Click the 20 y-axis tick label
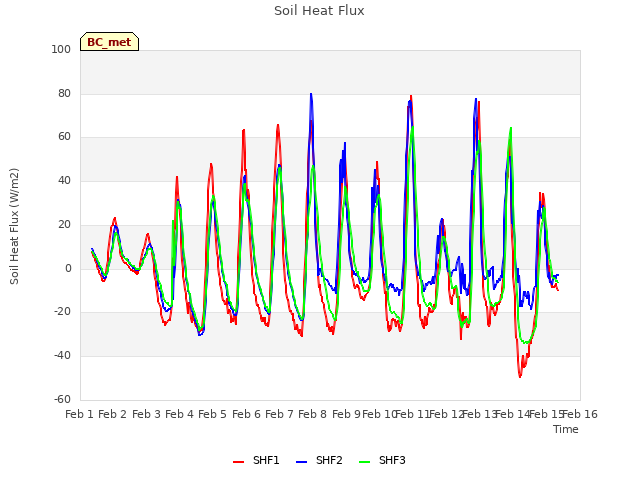The width and height of the screenshot is (640, 480). pos(64,224)
